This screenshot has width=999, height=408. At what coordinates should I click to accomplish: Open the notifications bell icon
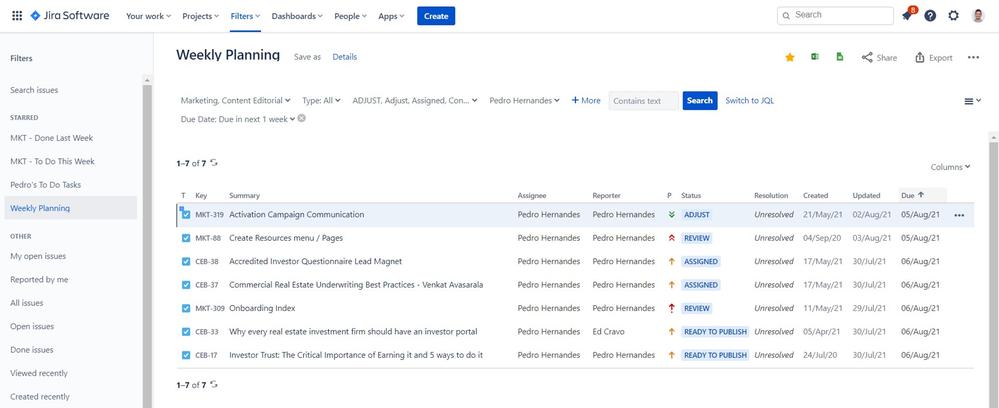point(907,16)
